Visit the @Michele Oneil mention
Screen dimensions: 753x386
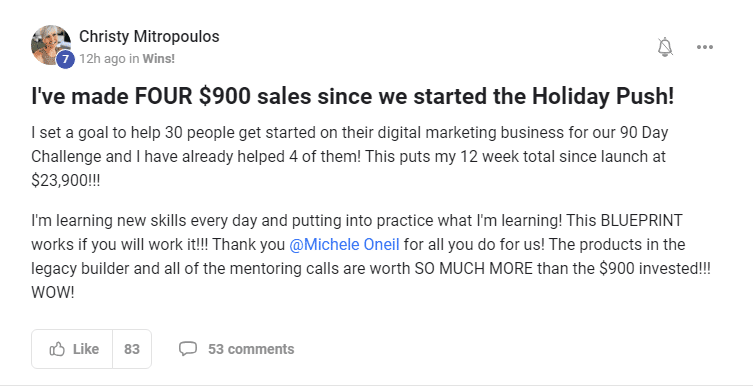pos(344,244)
